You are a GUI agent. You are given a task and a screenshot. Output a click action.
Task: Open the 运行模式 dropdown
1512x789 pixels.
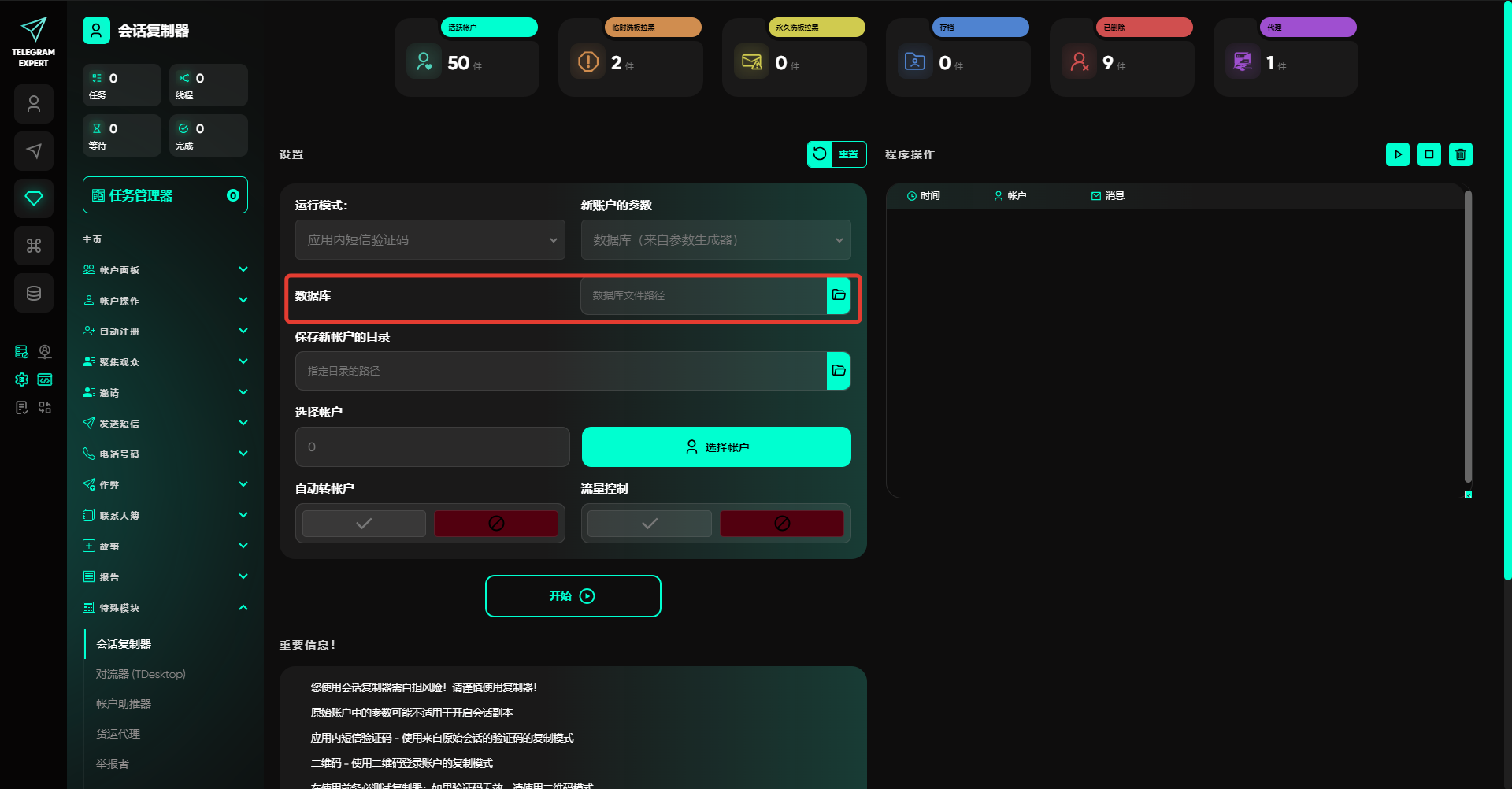point(430,240)
